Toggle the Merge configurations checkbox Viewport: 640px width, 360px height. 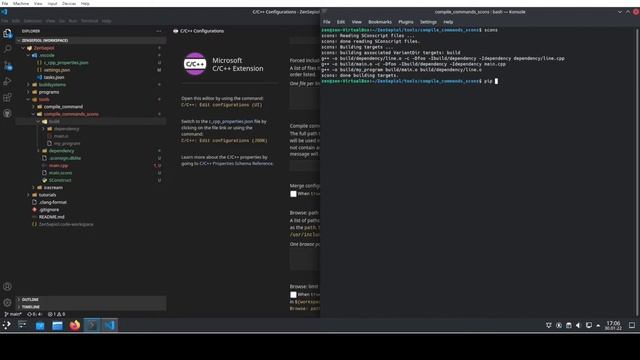[293, 194]
